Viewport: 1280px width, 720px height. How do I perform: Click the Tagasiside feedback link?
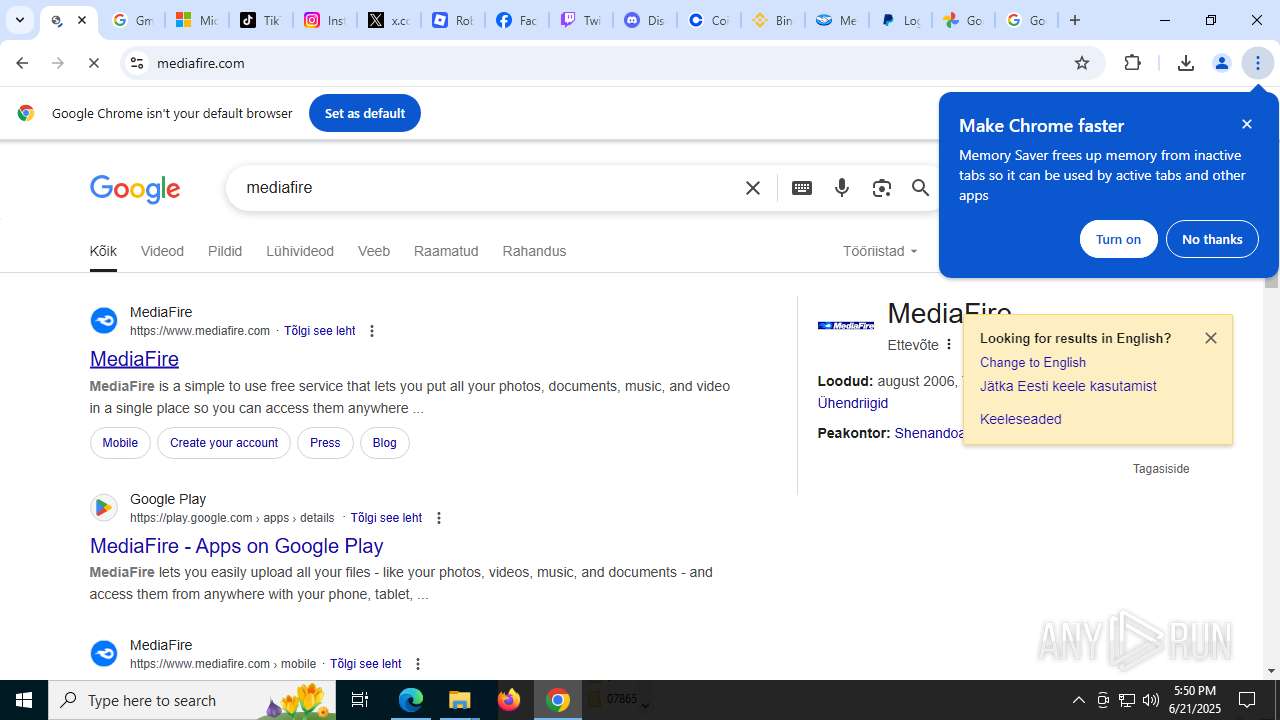pos(1161,469)
